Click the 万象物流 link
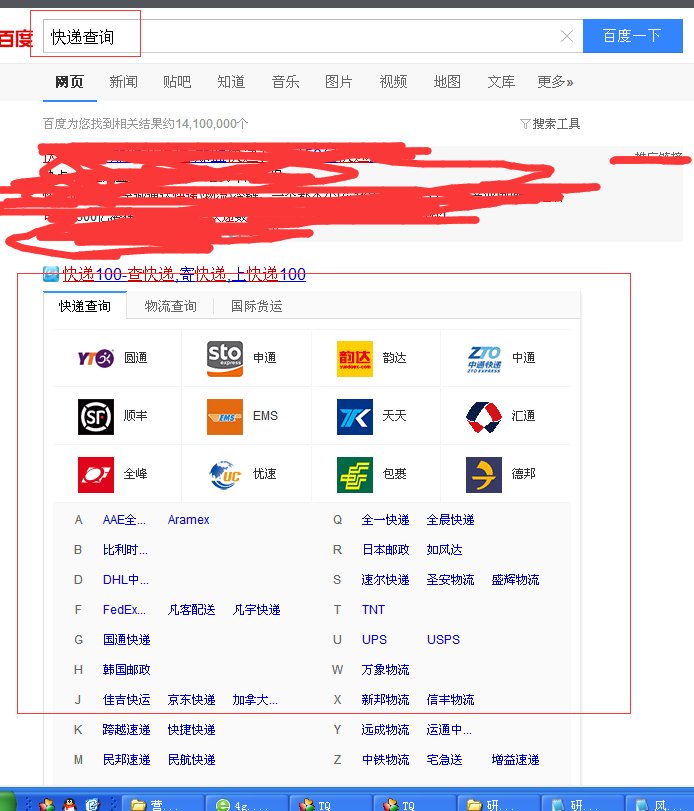The image size is (694, 811). (385, 670)
